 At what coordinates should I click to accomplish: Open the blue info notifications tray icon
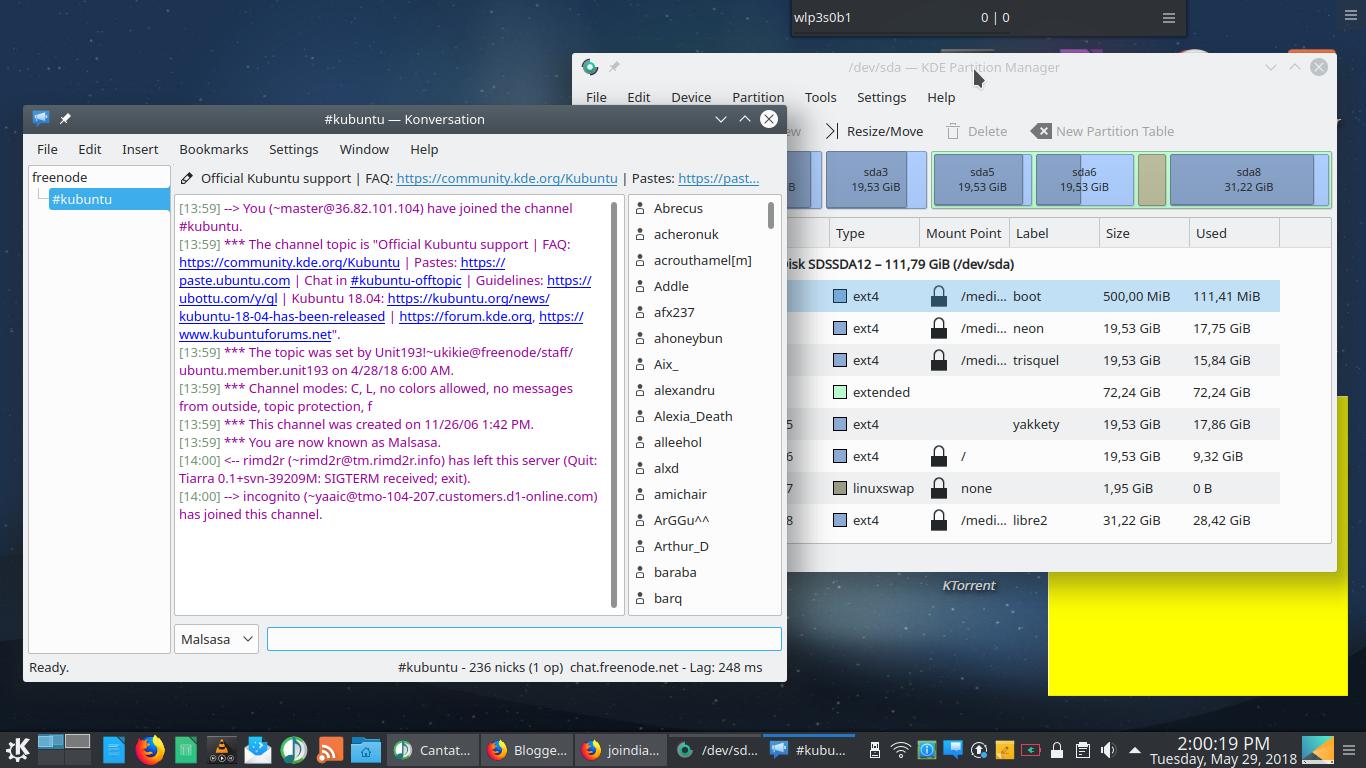coord(927,750)
